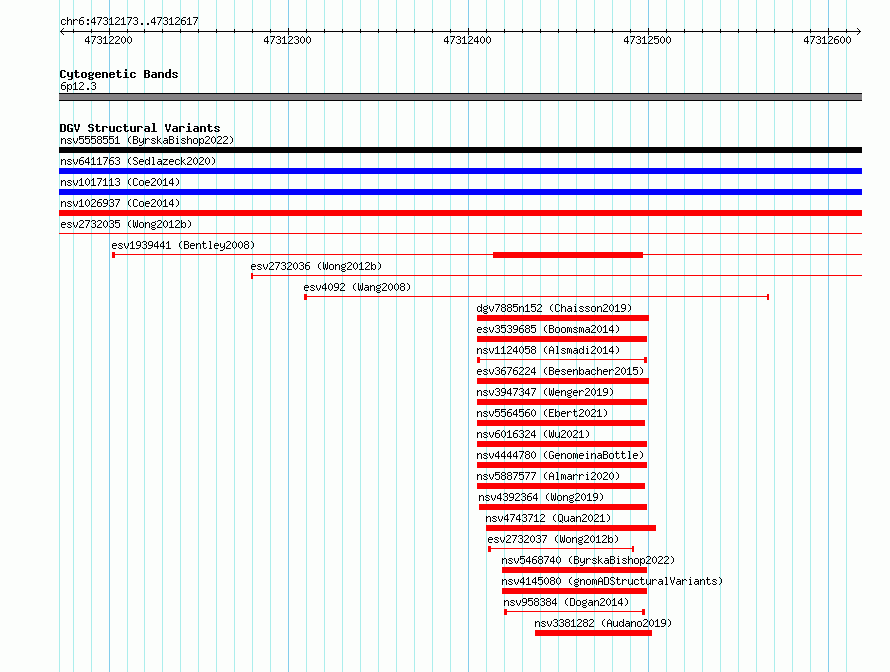890x672 pixels.
Task: Click the 6p12.3 band label
Action: coord(78,86)
